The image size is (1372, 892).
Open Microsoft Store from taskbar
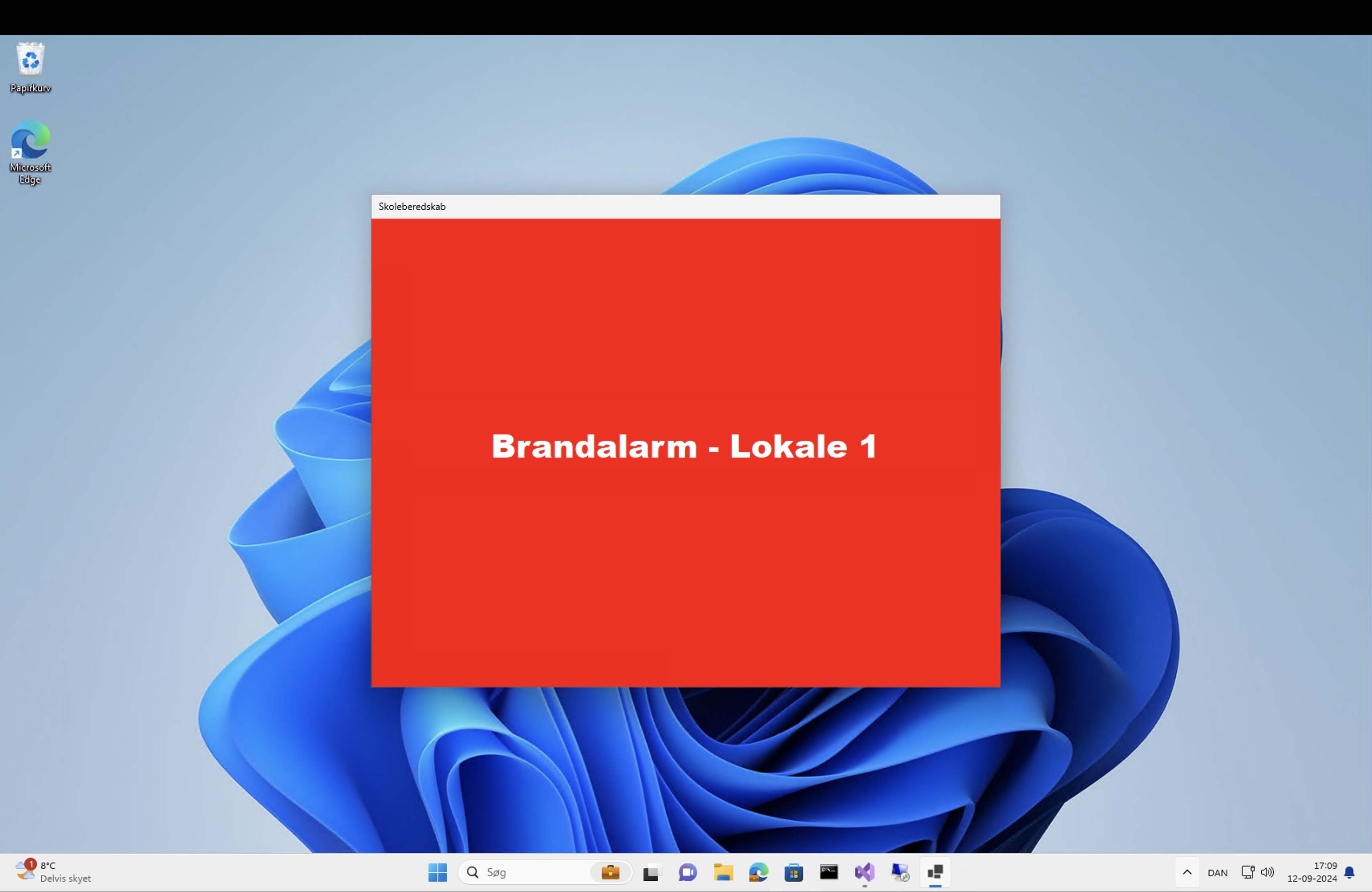[x=794, y=872]
